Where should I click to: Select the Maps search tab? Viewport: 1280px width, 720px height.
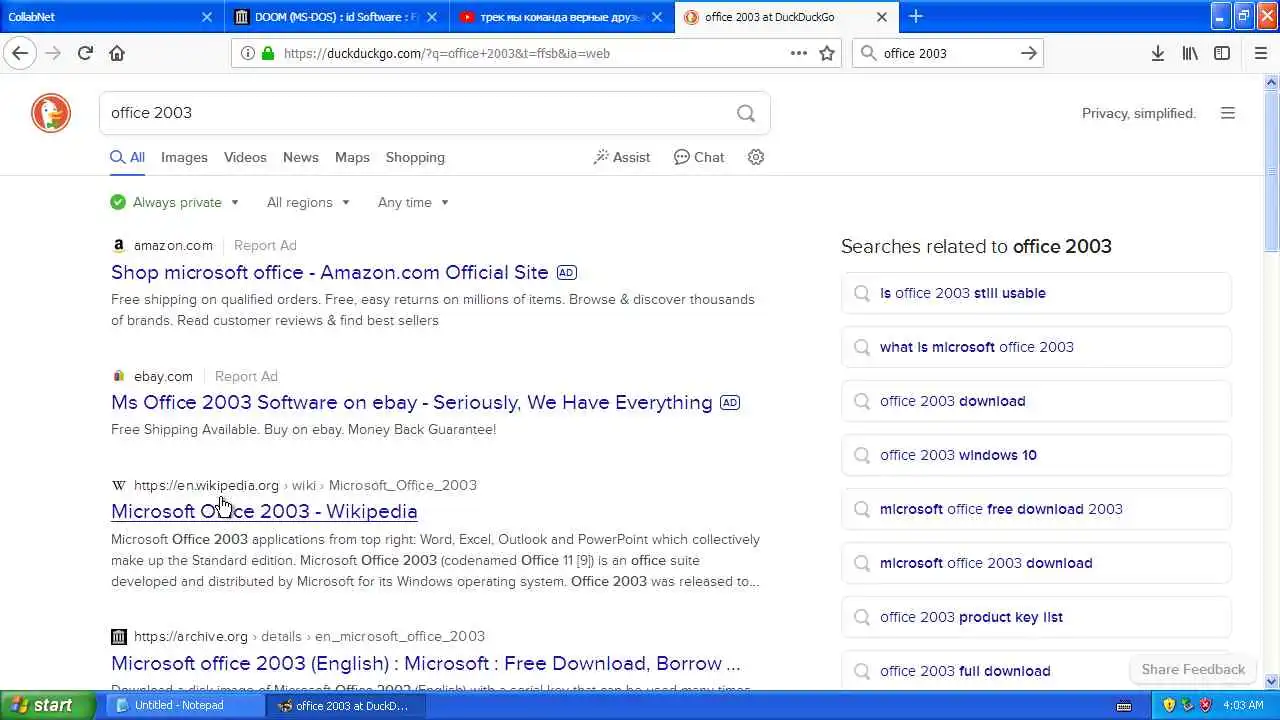coord(352,157)
